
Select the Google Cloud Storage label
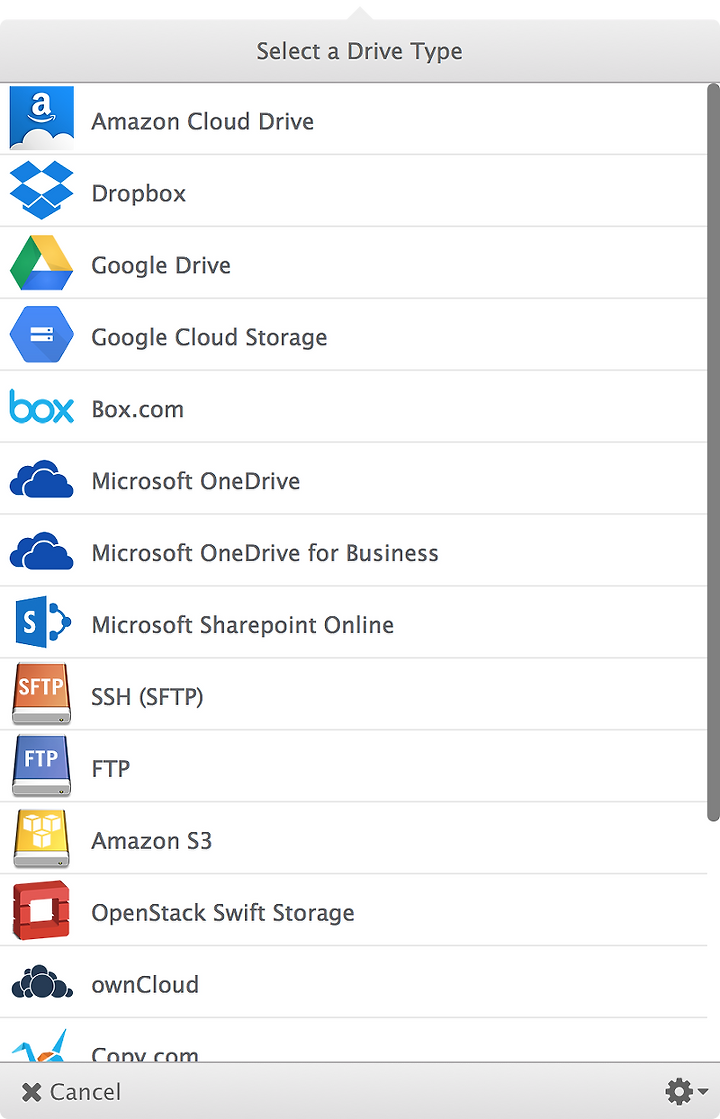tap(209, 337)
